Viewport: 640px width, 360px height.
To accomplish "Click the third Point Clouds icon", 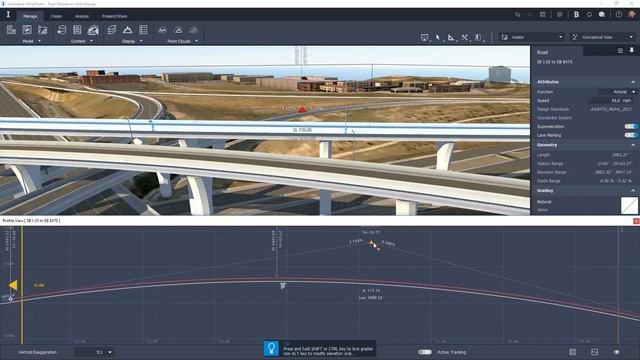I will coord(194,30).
